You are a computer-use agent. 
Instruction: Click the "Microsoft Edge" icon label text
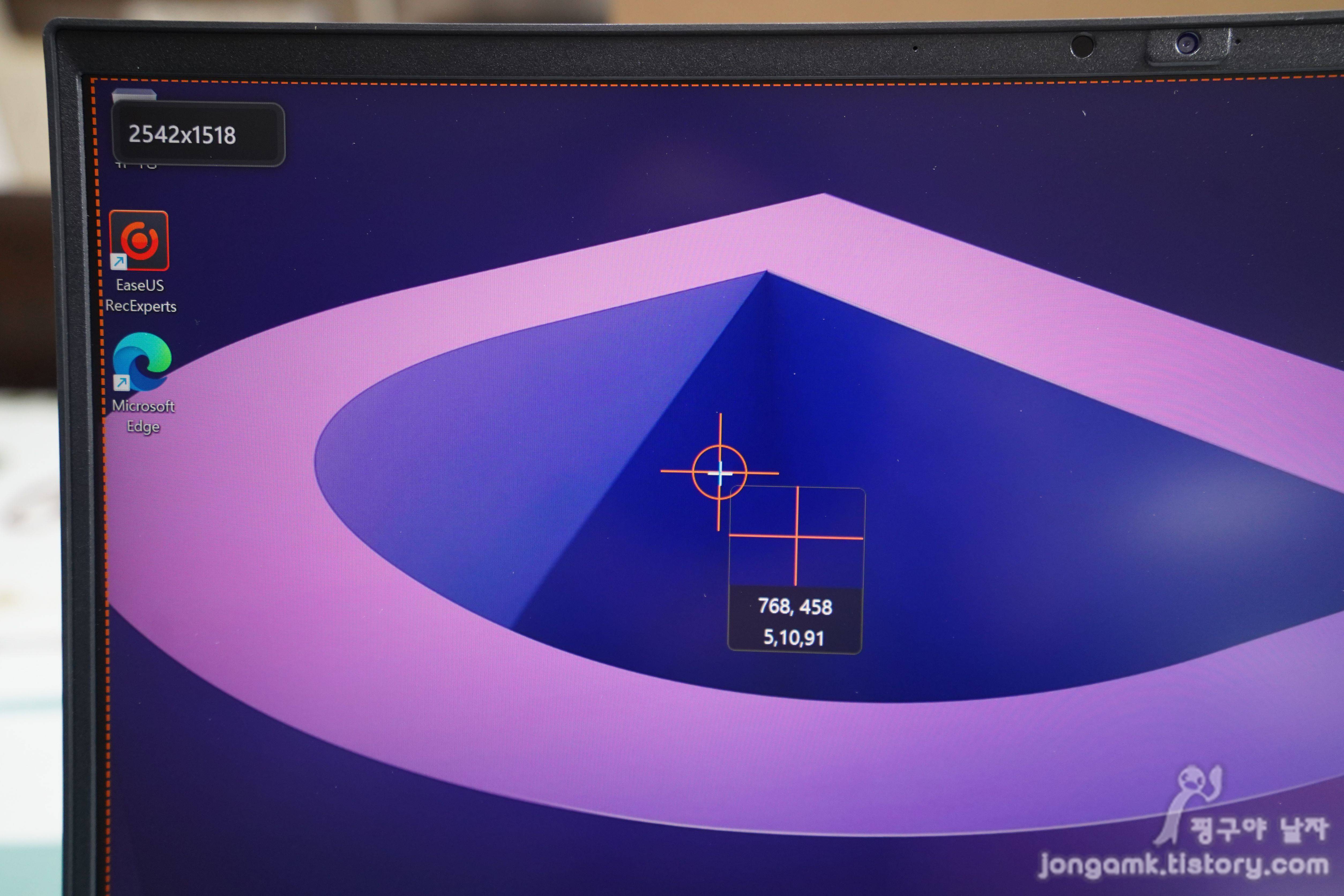[143, 416]
